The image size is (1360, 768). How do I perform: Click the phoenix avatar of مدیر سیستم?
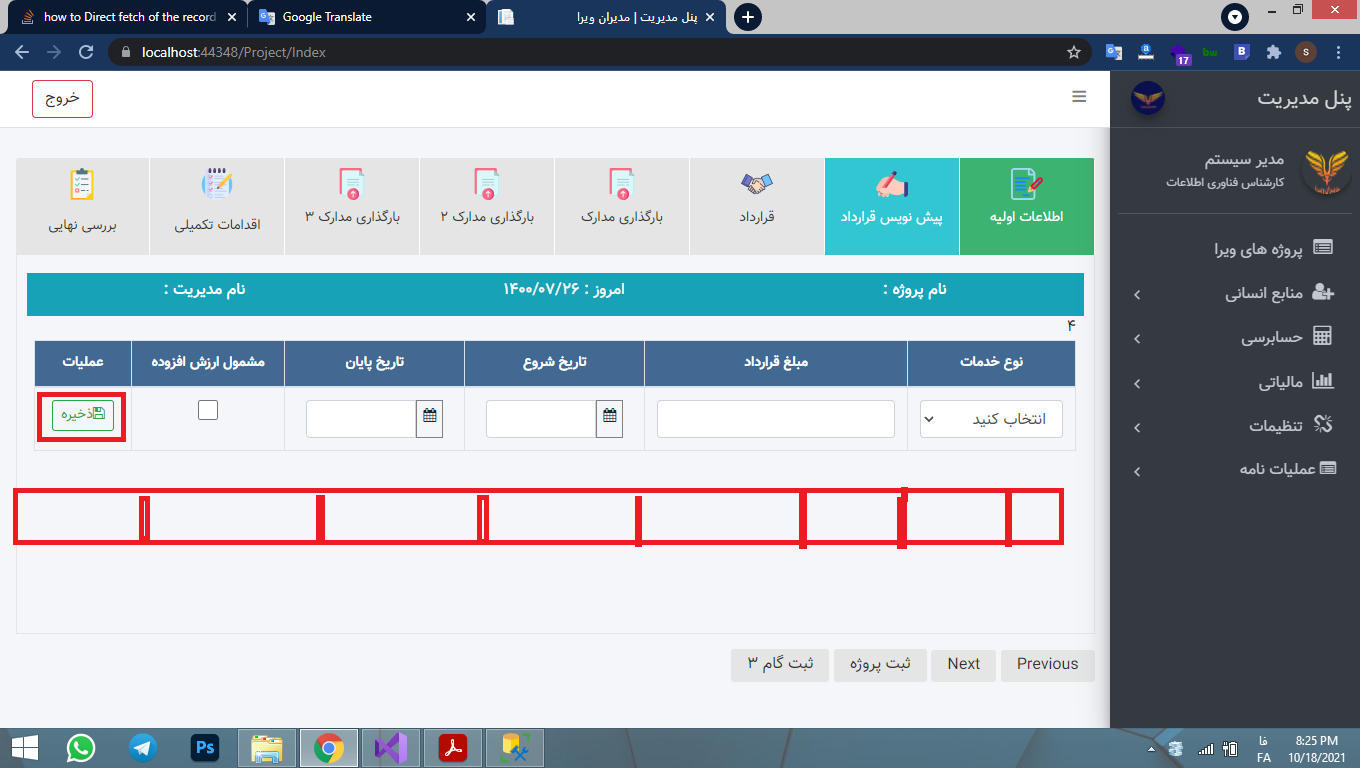click(1326, 172)
